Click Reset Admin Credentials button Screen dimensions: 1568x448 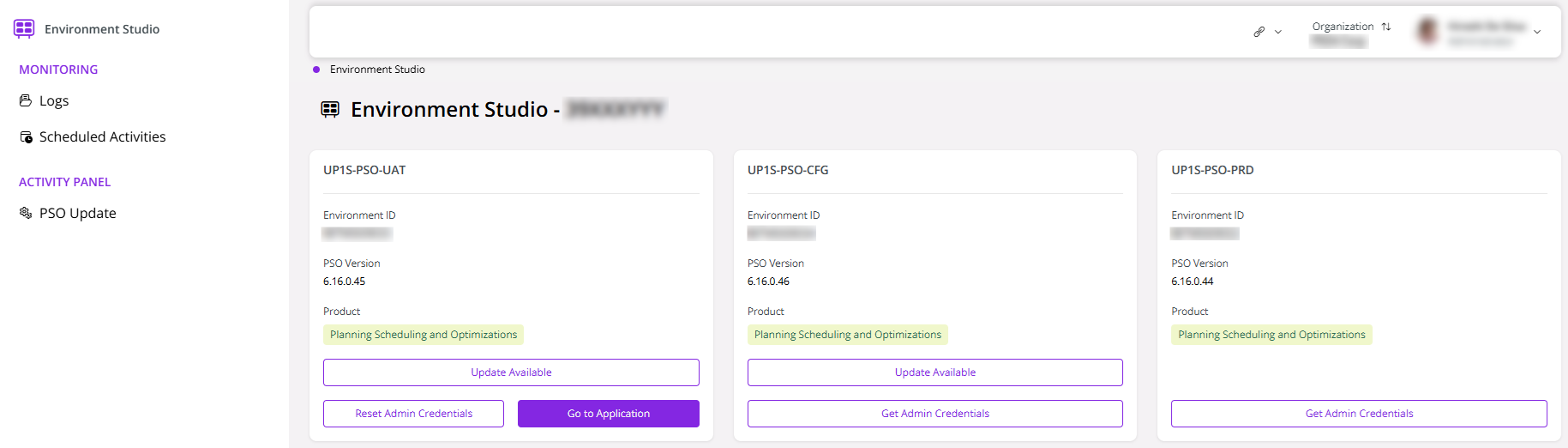pos(413,414)
